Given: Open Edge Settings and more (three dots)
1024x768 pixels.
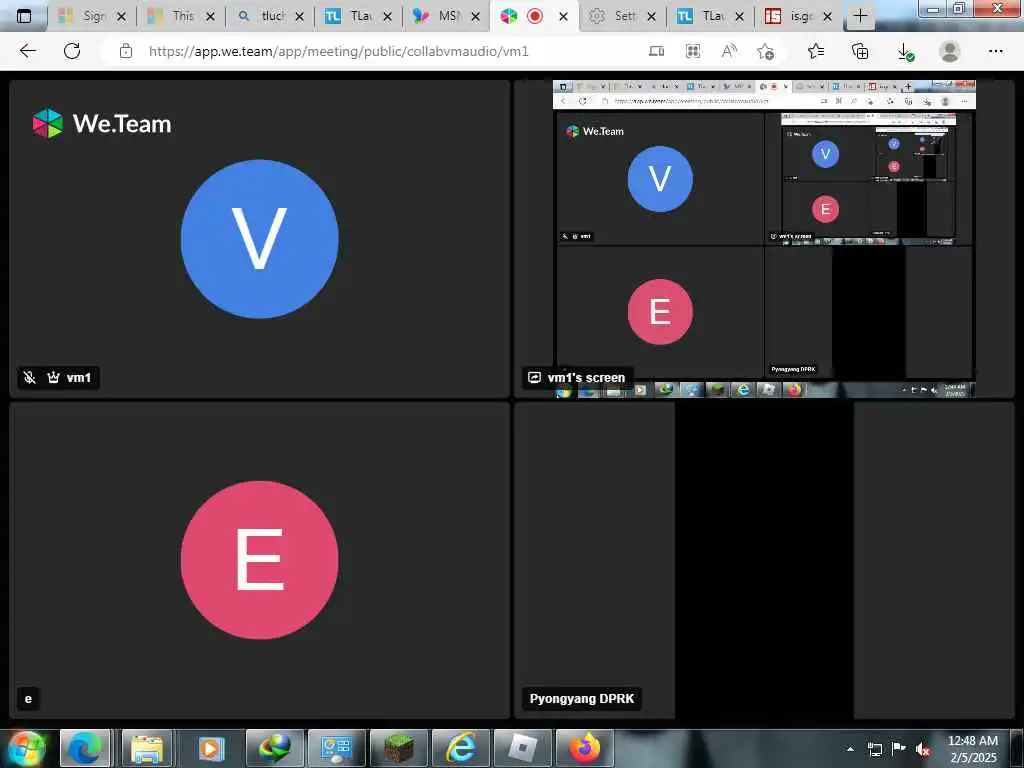Looking at the screenshot, I should pos(995,51).
